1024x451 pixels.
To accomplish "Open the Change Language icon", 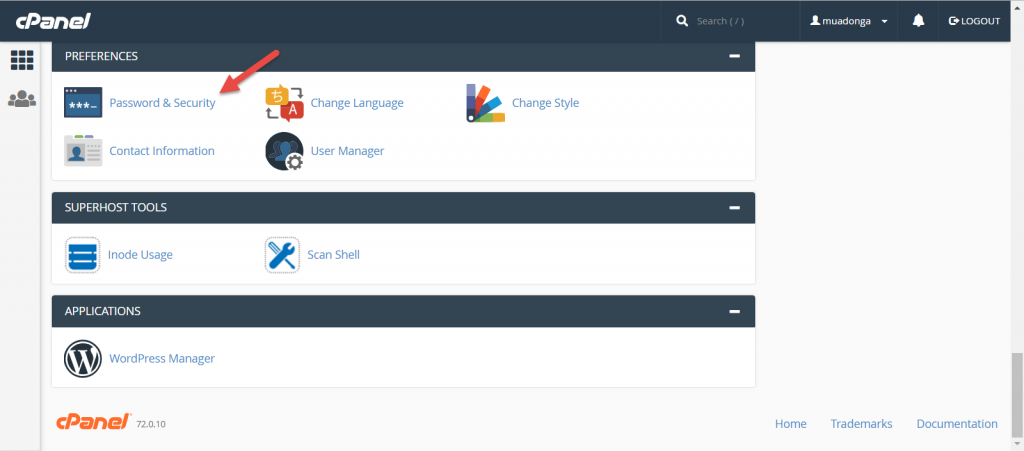I will pos(284,103).
